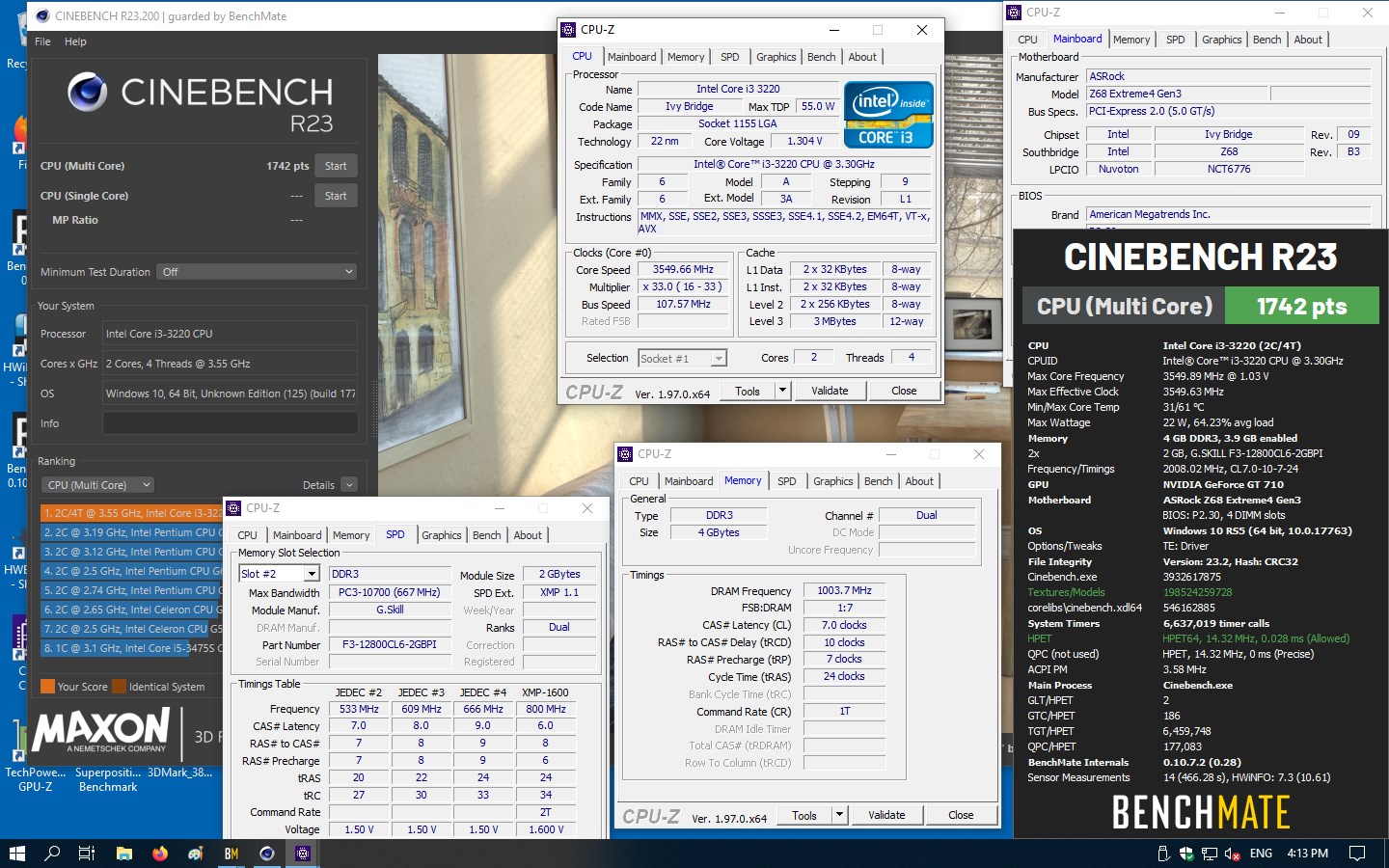
Task: Select top ranking entry 2C/4T Intel Core i3
Action: pyautogui.click(x=131, y=513)
